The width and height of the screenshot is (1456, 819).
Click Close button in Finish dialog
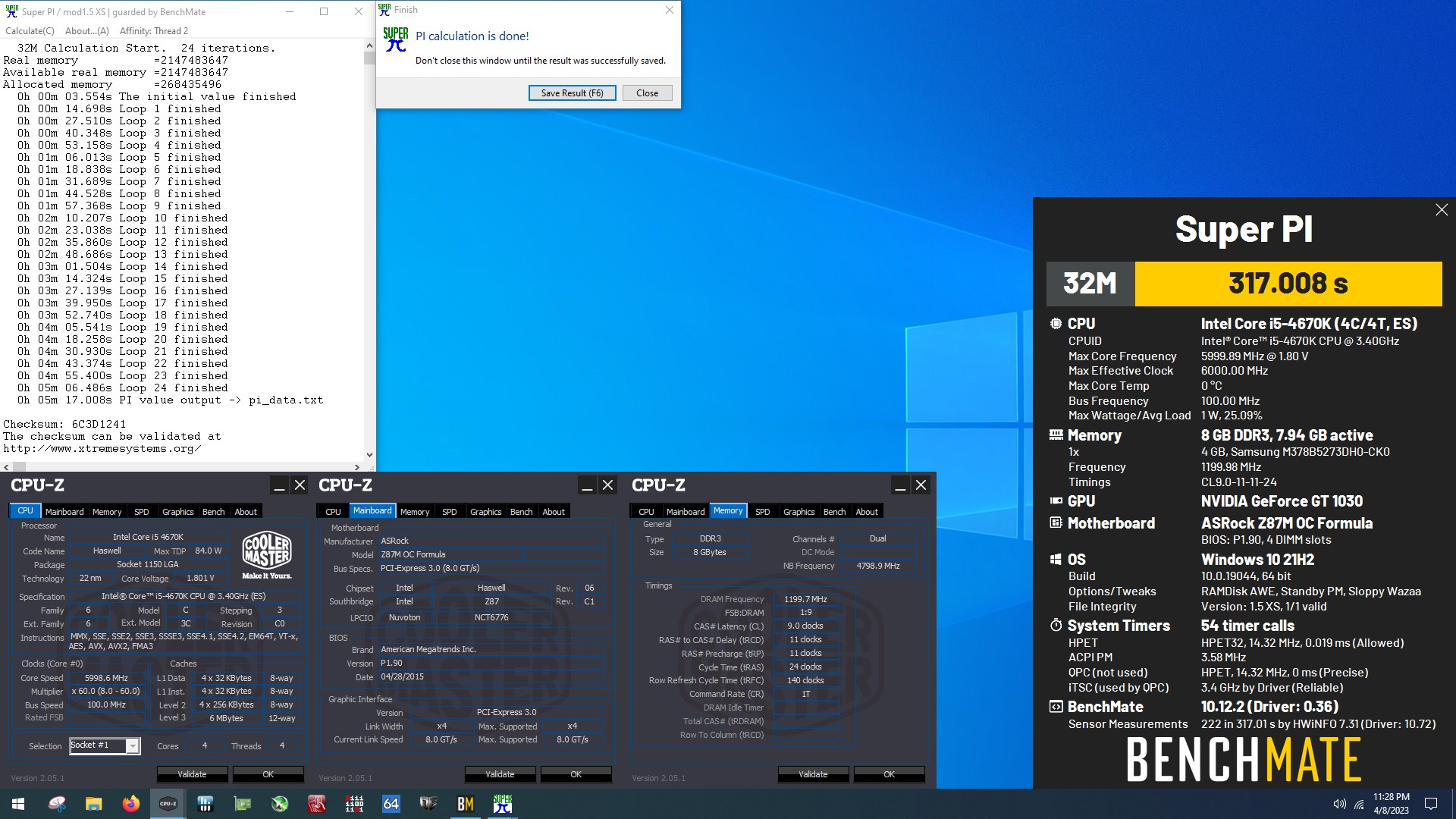(647, 93)
